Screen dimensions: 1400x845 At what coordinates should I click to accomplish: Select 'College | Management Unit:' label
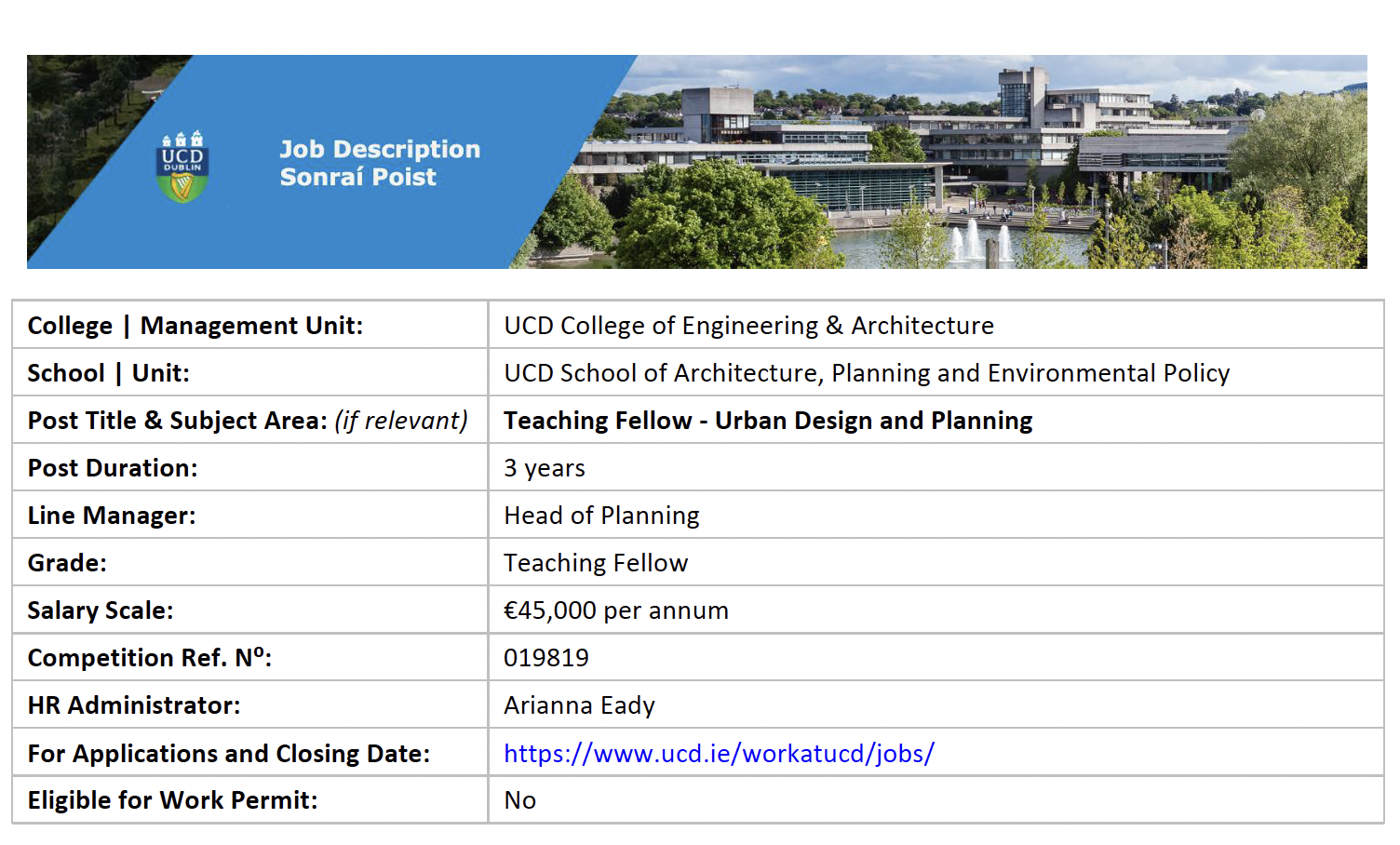[195, 326]
